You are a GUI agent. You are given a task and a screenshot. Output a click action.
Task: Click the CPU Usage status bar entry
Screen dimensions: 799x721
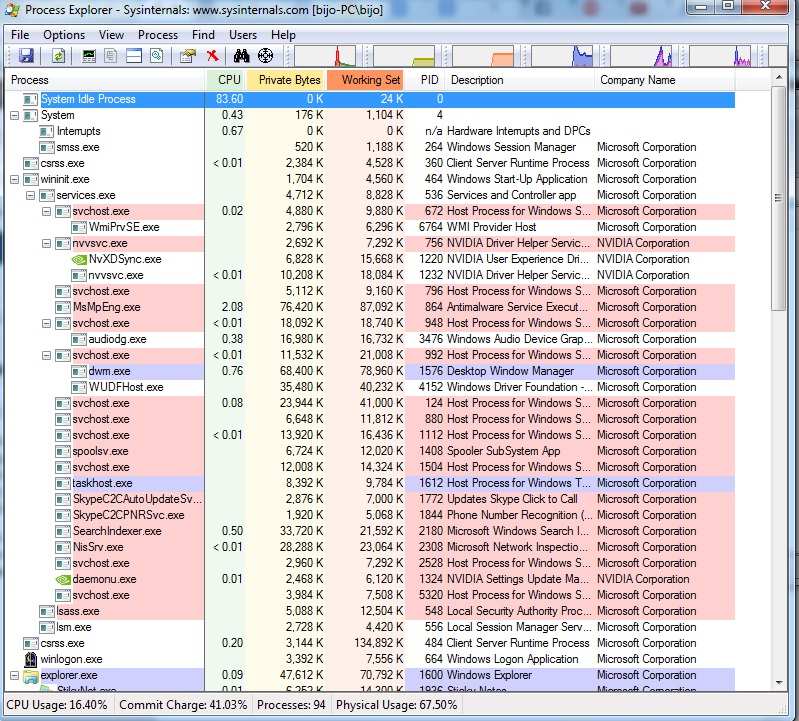click(57, 705)
